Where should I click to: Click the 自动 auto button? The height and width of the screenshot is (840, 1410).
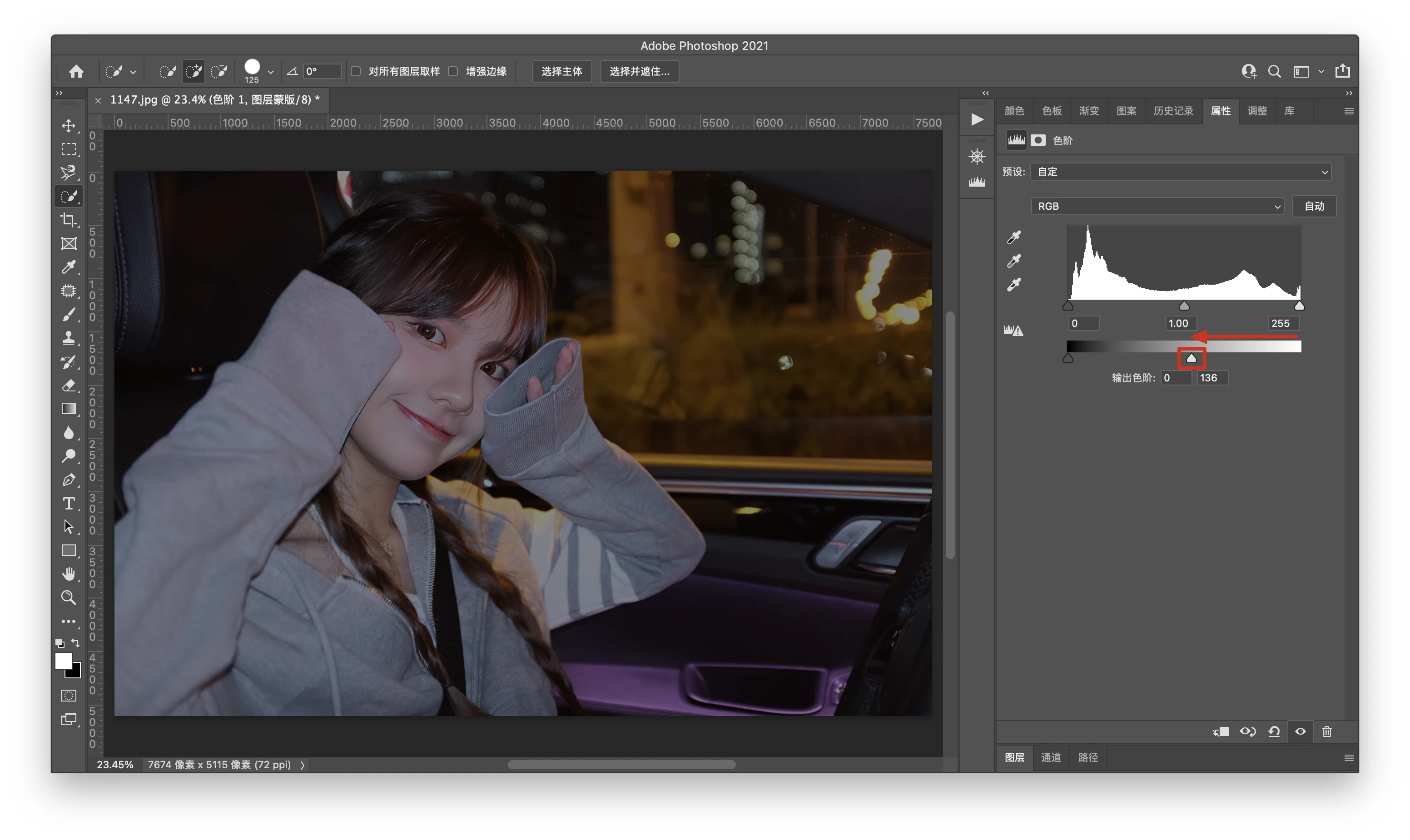click(x=1314, y=206)
